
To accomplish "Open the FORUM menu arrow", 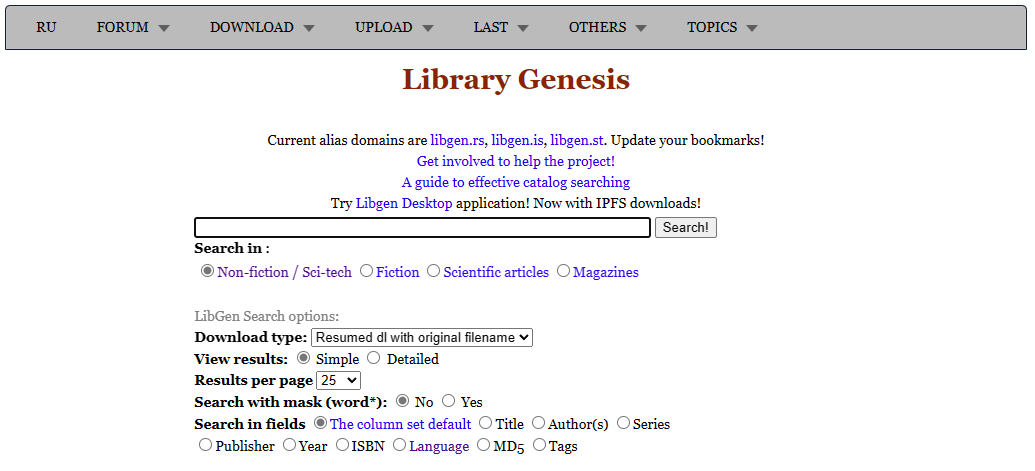I will click(164, 28).
